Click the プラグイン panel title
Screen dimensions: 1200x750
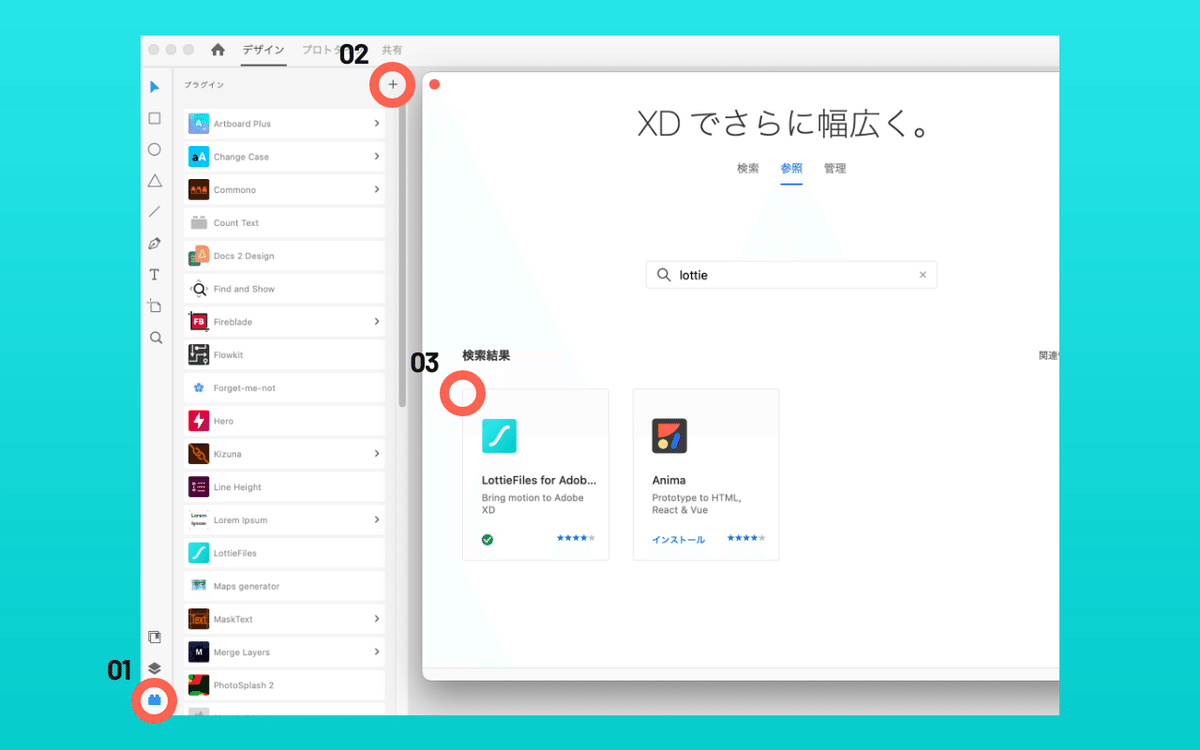pos(204,85)
